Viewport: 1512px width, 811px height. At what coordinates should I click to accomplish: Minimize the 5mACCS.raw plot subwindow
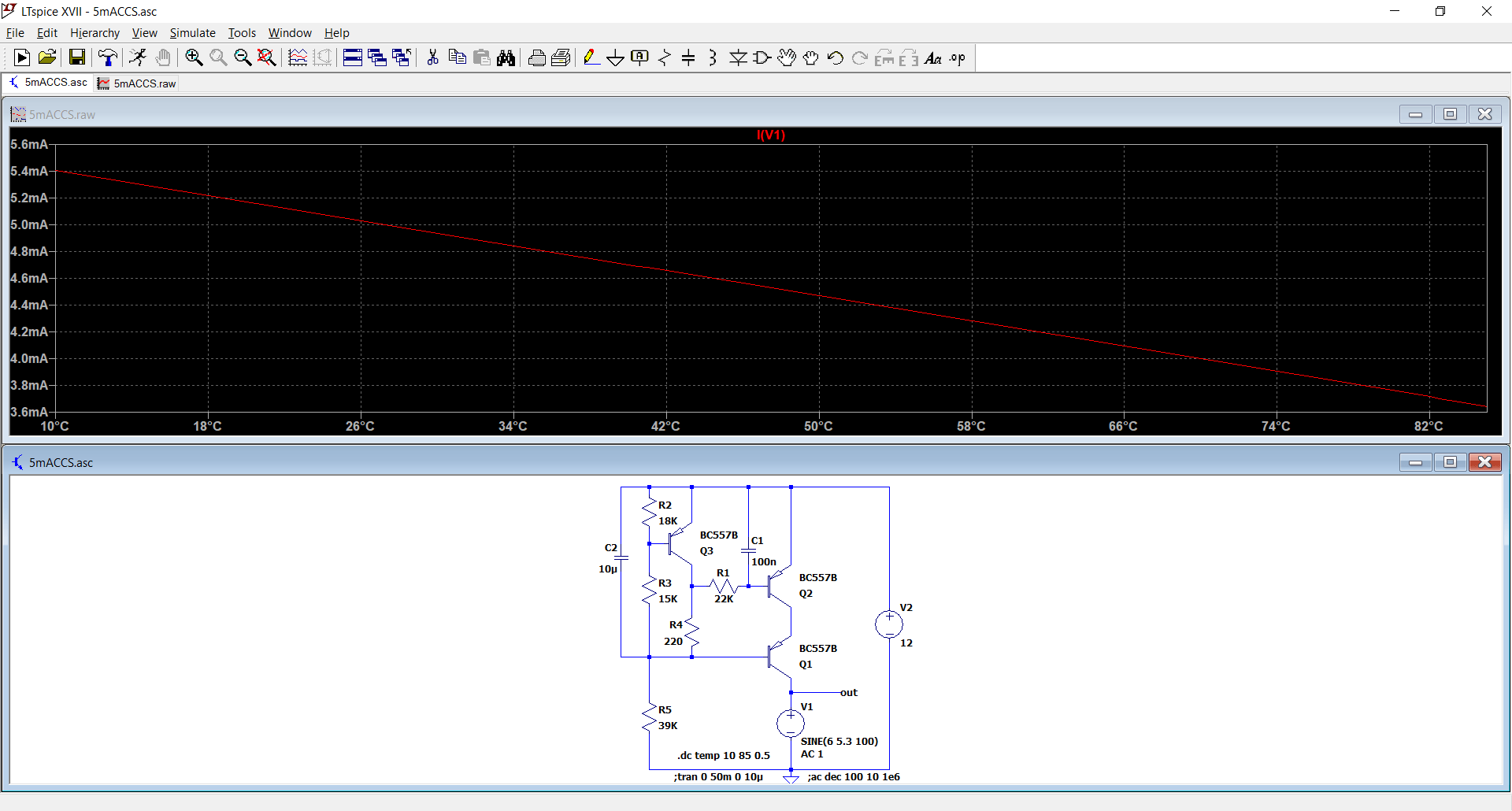[x=1415, y=114]
